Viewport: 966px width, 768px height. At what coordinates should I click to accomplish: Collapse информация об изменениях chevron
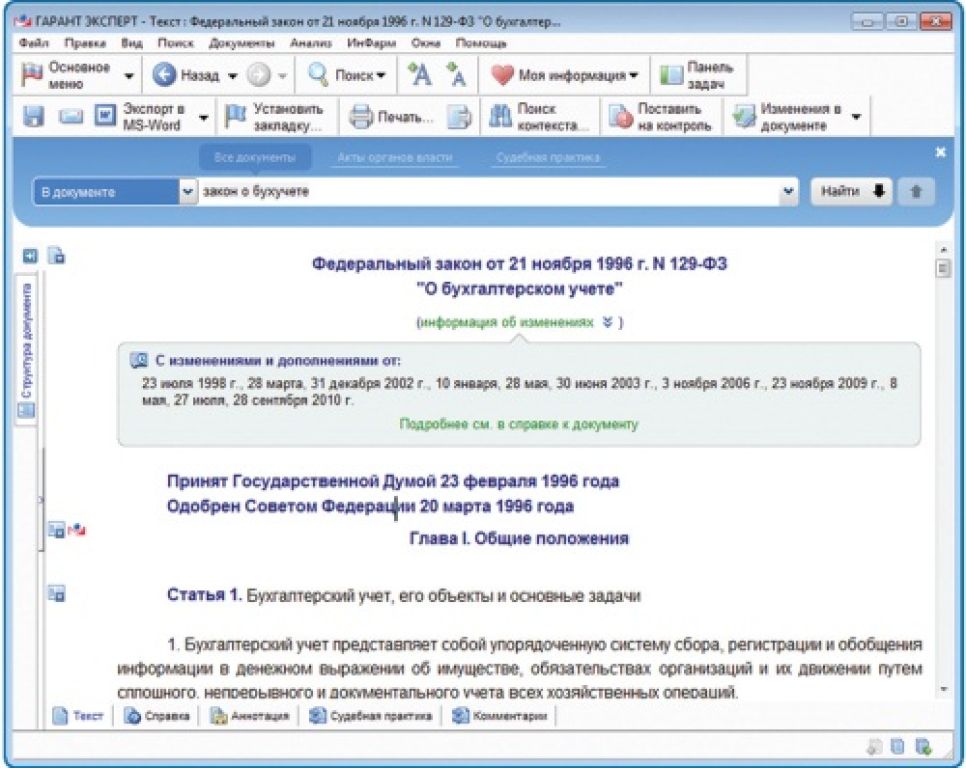coord(608,322)
